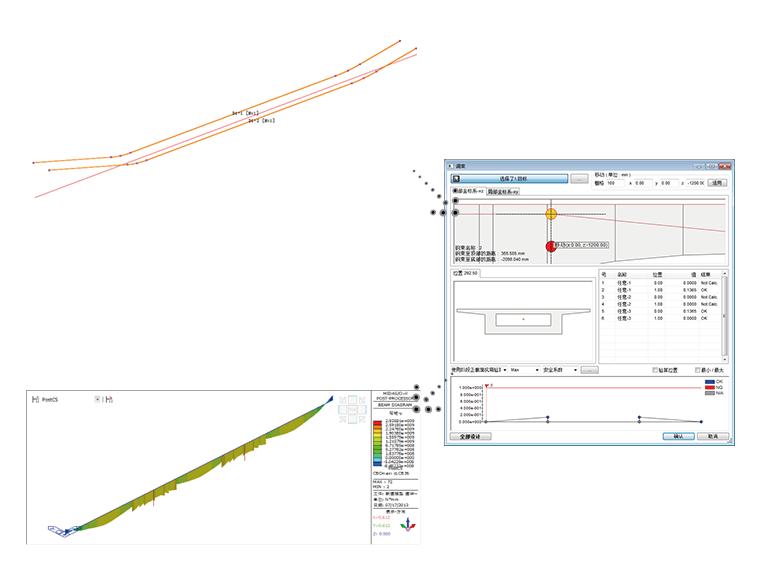Select row 6 in the results table
760x577 pixels.
[660, 319]
